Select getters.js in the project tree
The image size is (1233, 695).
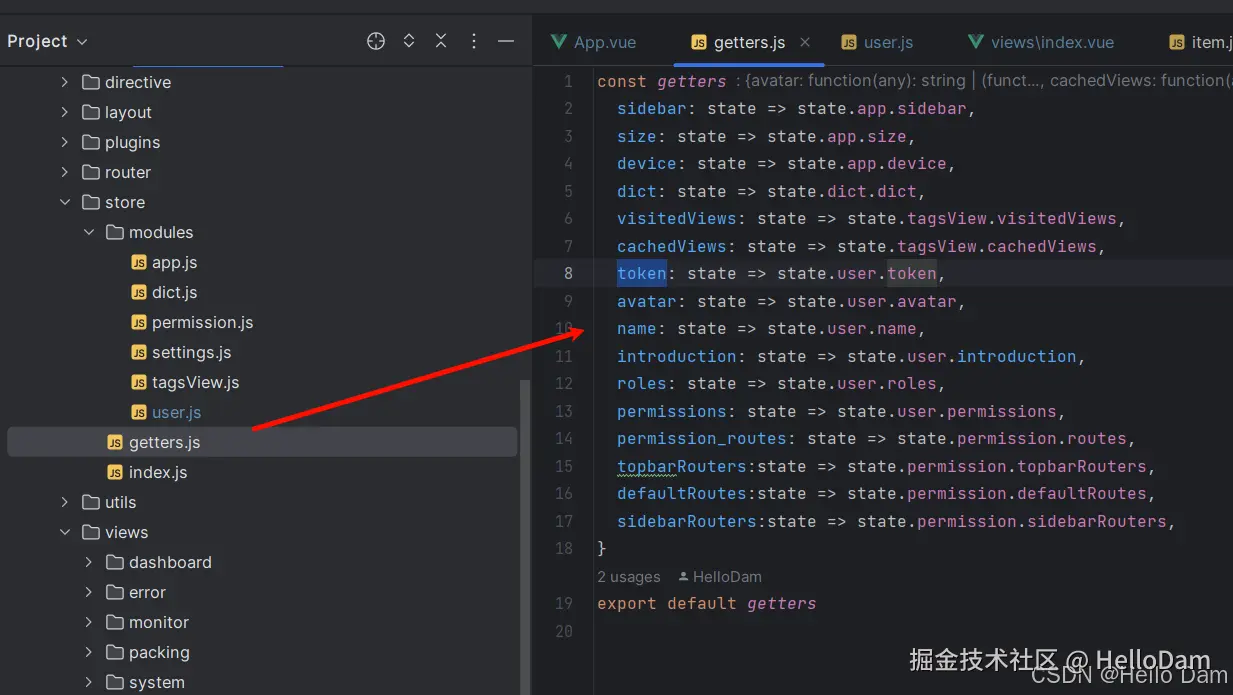click(262, 442)
